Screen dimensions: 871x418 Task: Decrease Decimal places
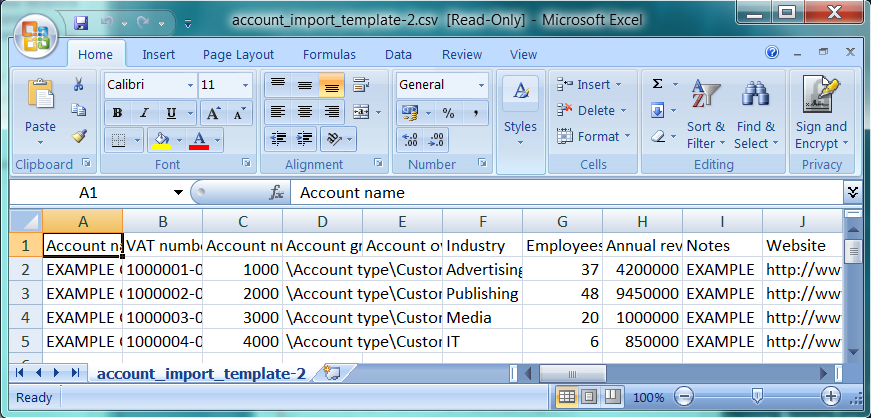[437, 140]
